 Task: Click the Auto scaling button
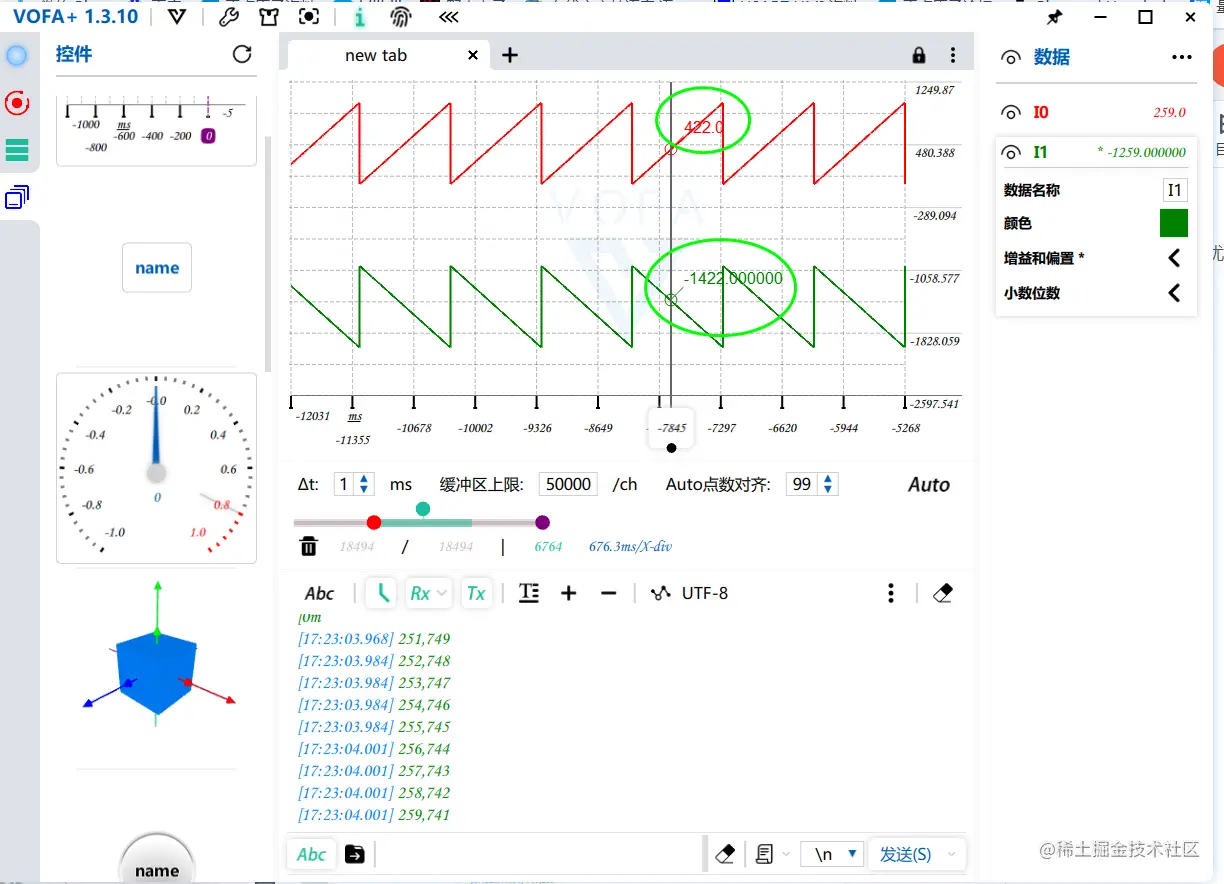point(928,484)
